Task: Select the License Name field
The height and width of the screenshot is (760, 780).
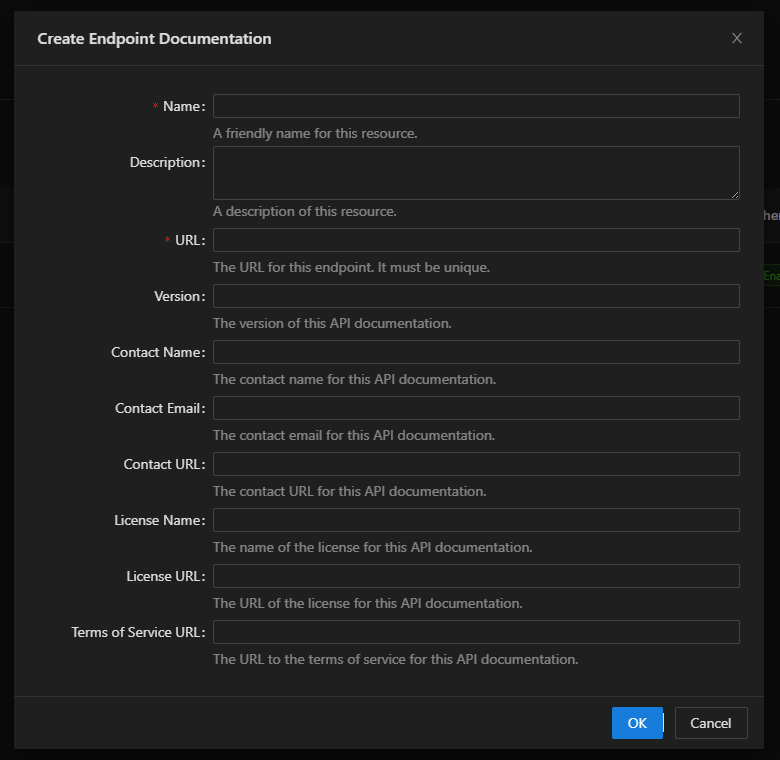Action: coord(476,520)
